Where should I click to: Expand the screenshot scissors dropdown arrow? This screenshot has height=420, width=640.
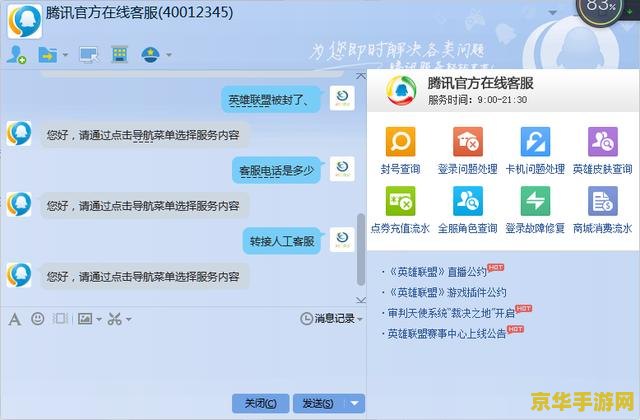(x=129, y=319)
